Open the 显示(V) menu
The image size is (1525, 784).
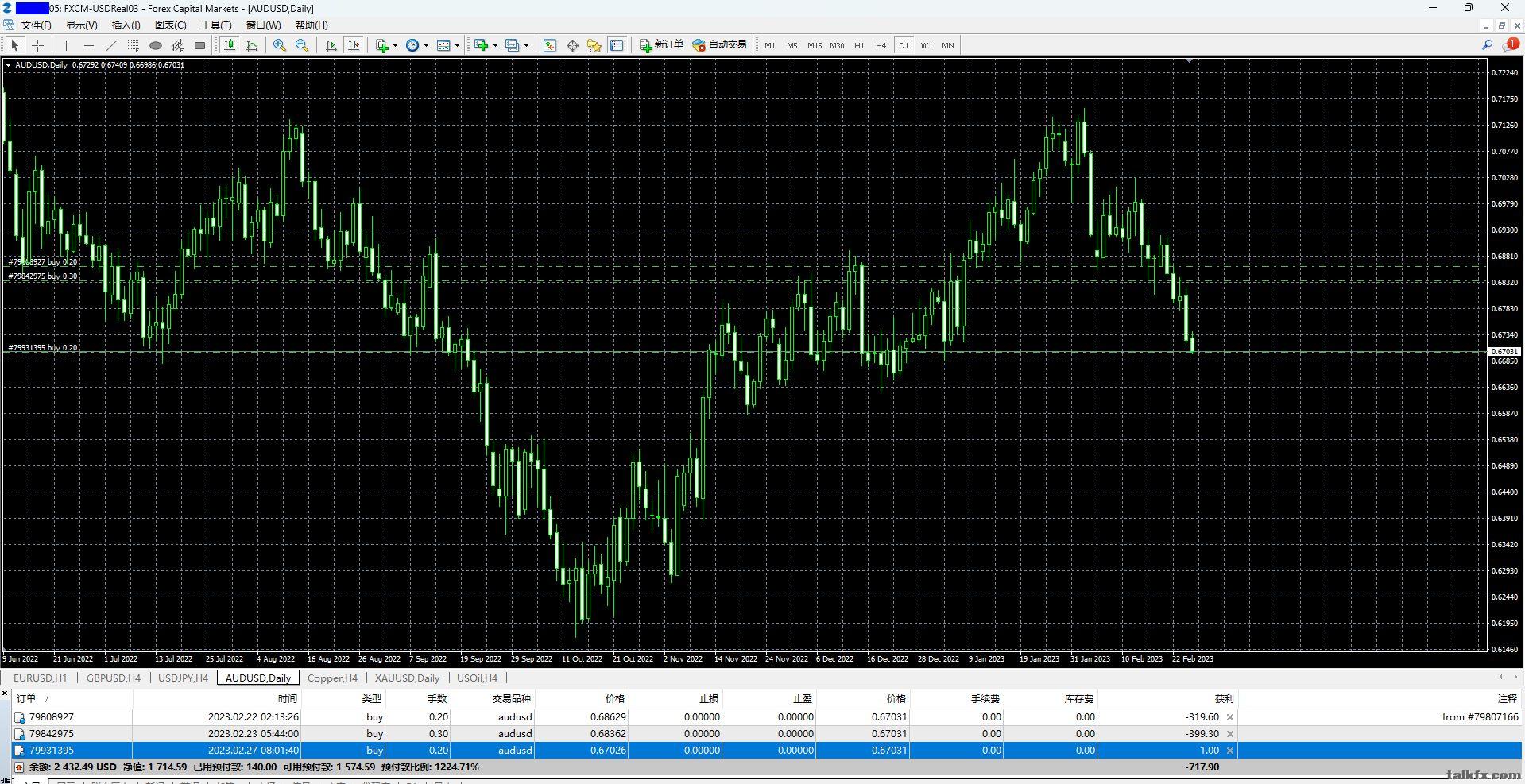81,25
